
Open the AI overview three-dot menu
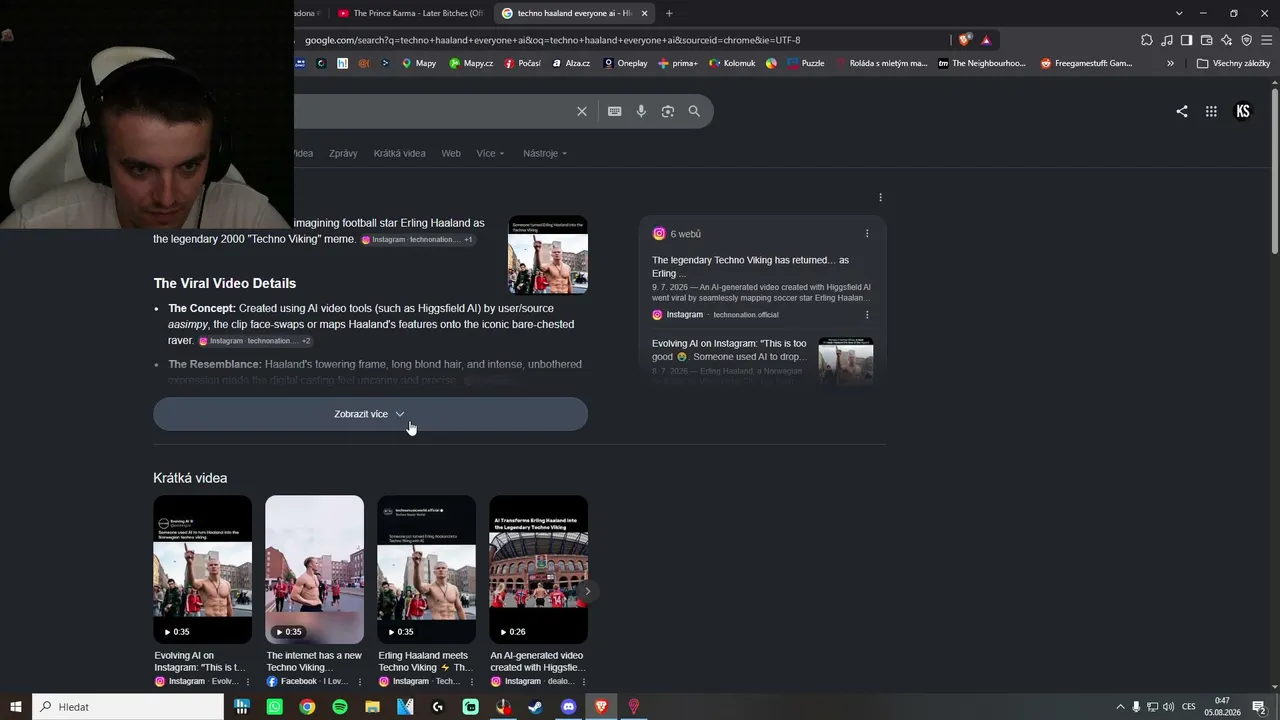880,197
